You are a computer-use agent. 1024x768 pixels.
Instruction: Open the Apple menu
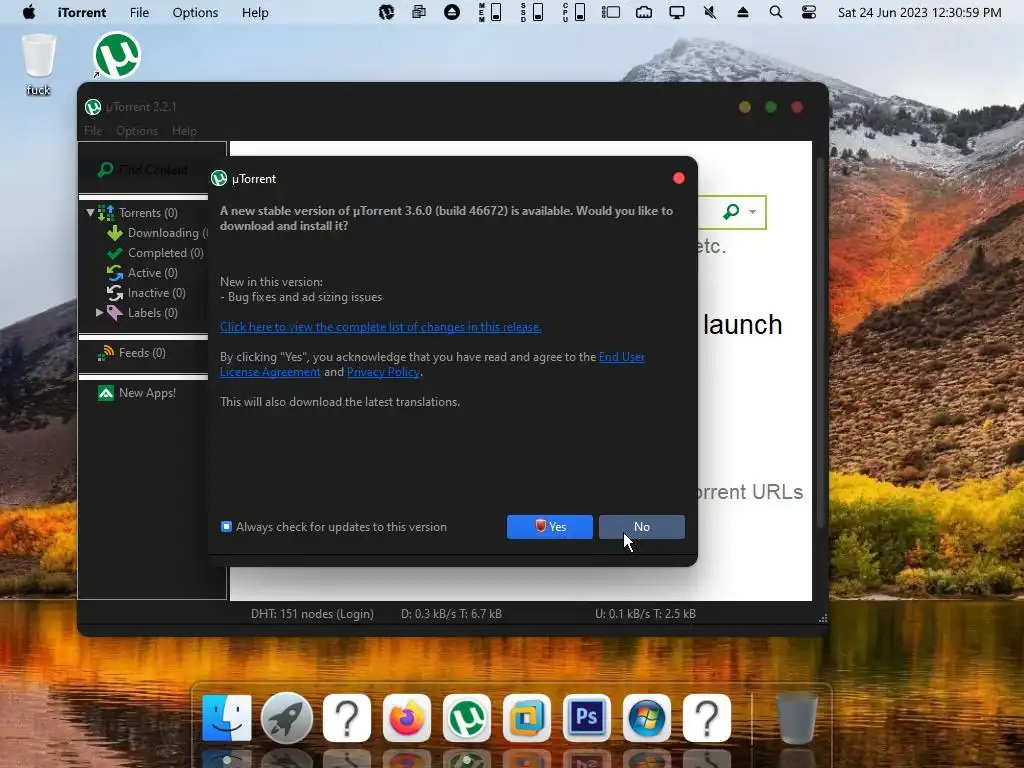click(29, 12)
